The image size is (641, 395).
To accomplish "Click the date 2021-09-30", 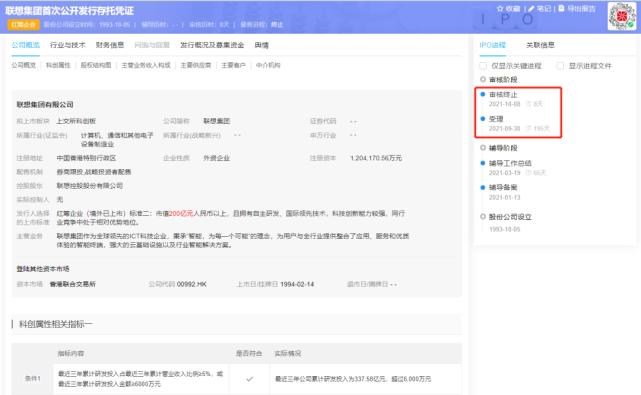I will [504, 128].
